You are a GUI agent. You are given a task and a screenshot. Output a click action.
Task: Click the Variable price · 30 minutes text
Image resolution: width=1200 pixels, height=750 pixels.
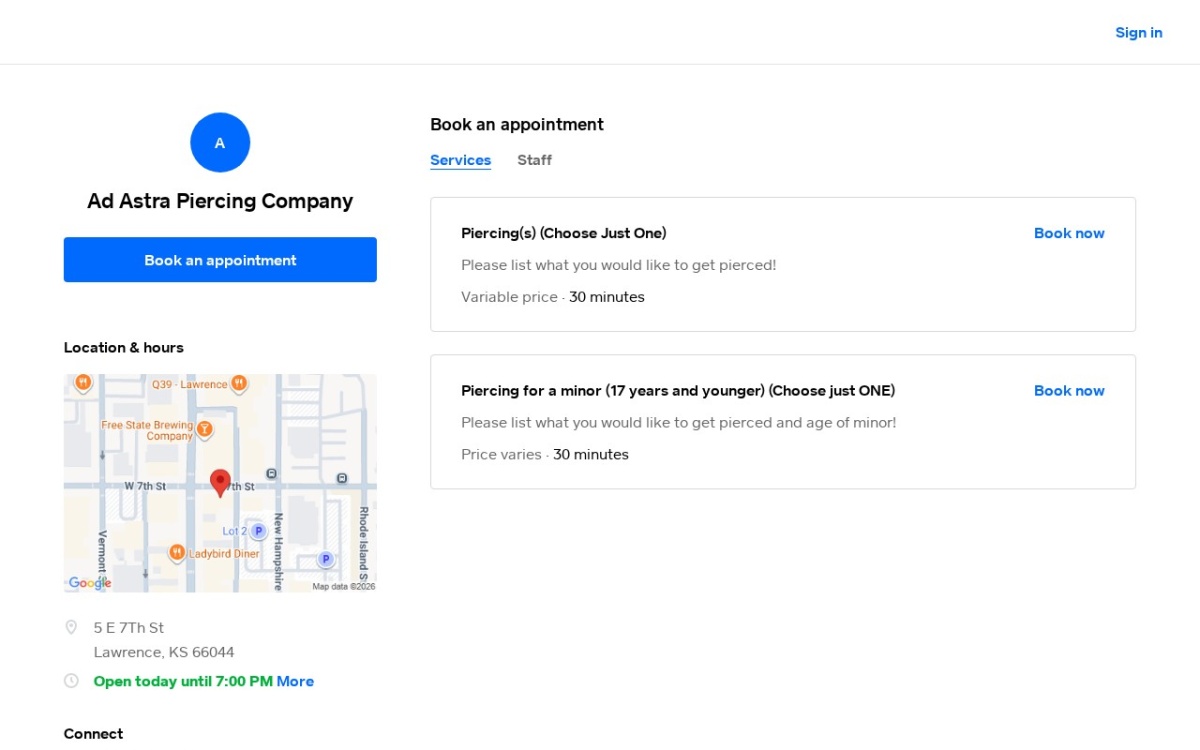click(x=553, y=297)
